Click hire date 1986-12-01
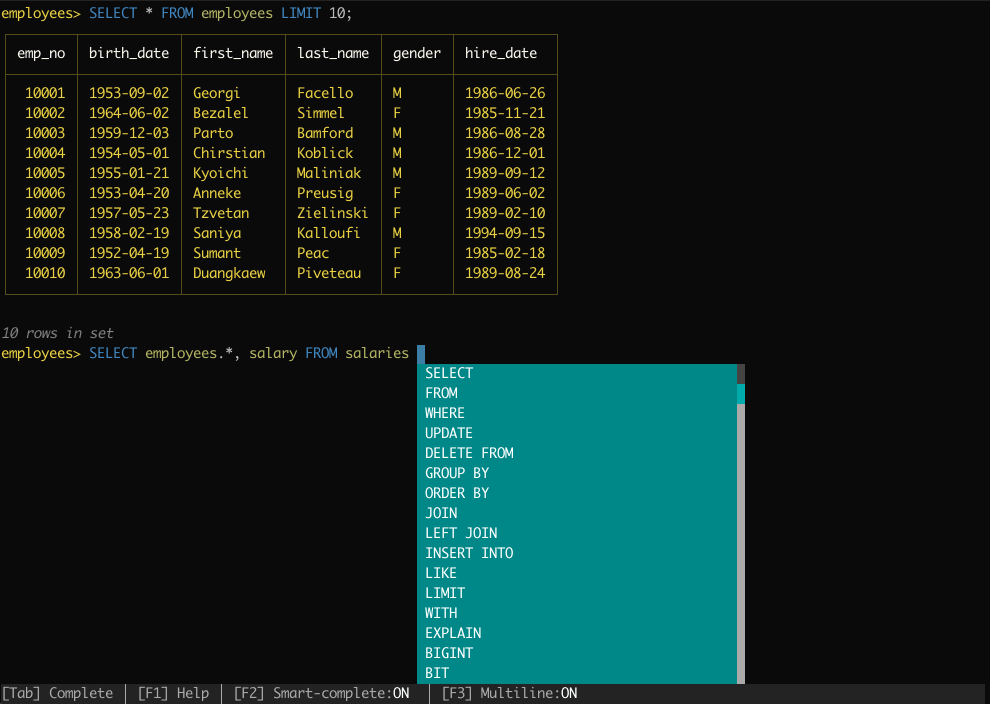Screen dimensions: 990x704 505,153
